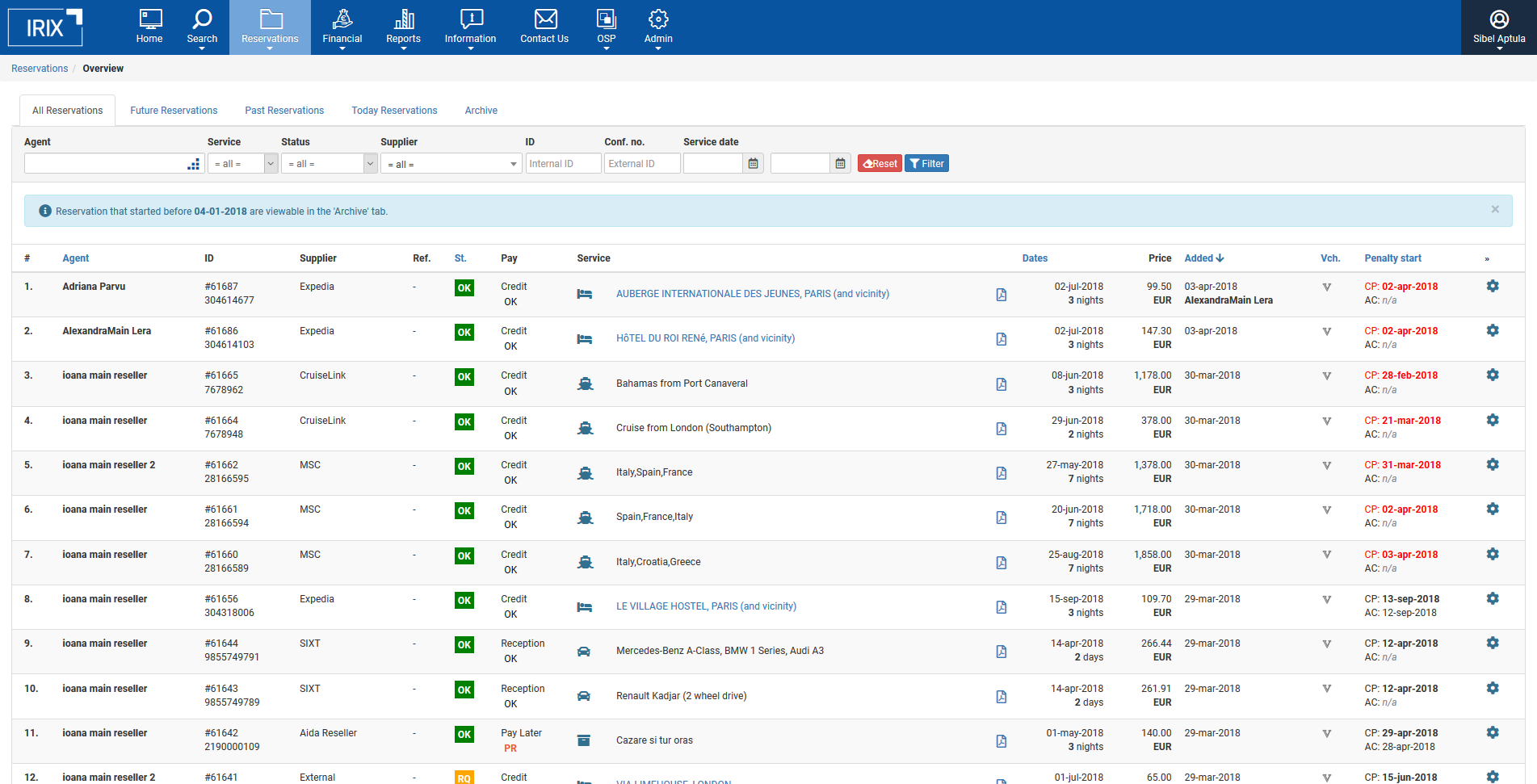Screen dimensions: 1537x784
Task: Click voucher icon for reservation #61665
Action: tap(1326, 376)
